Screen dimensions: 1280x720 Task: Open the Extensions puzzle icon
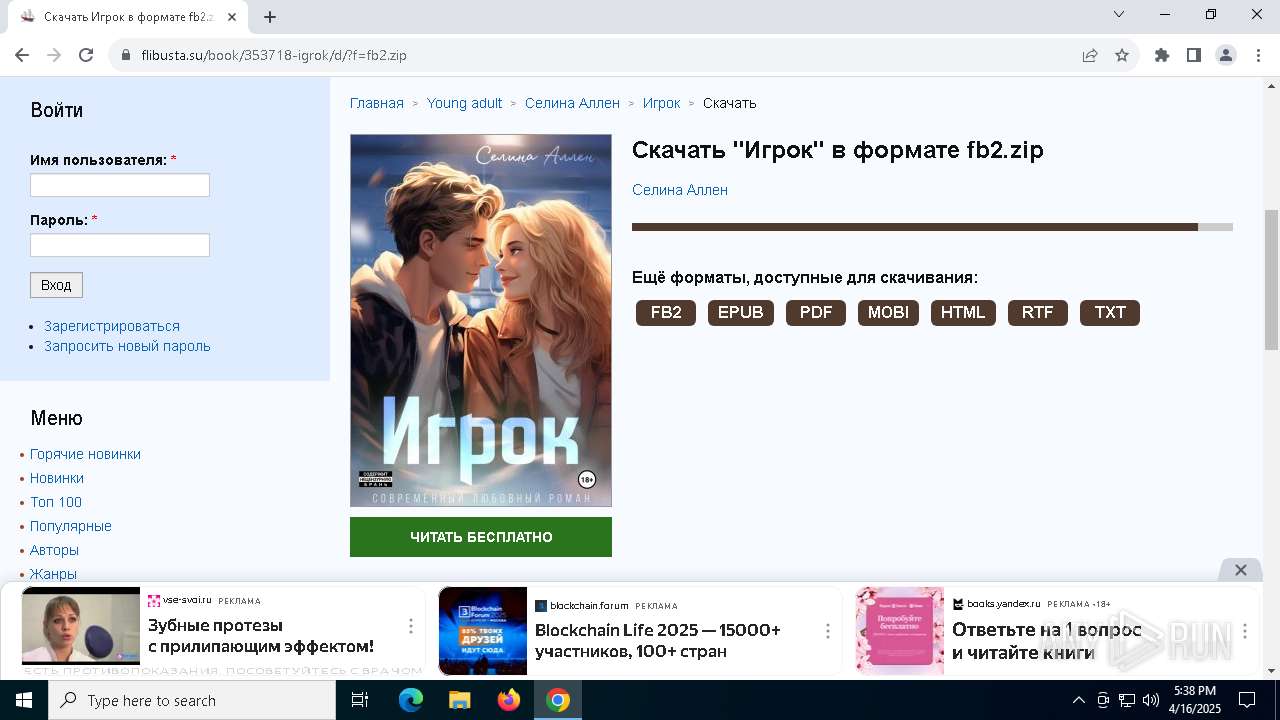1162,55
